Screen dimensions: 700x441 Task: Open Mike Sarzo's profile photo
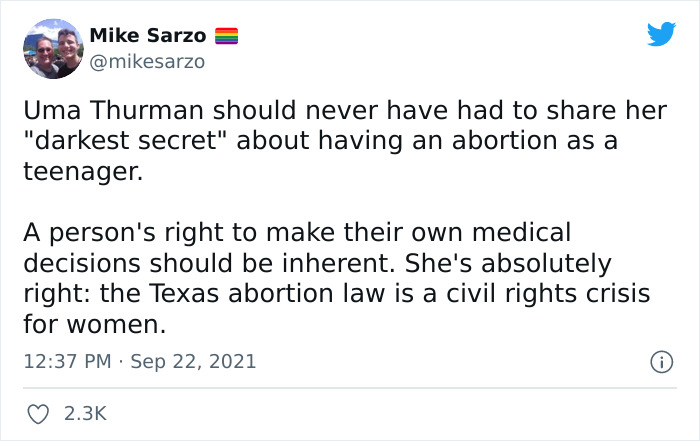click(x=51, y=48)
